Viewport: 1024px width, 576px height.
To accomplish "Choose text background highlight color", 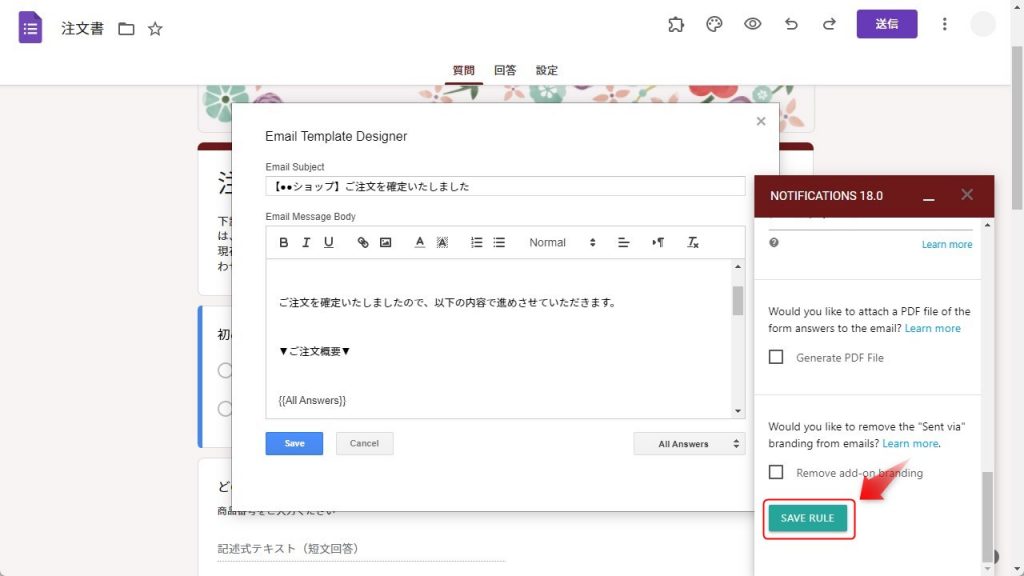I will pos(442,242).
